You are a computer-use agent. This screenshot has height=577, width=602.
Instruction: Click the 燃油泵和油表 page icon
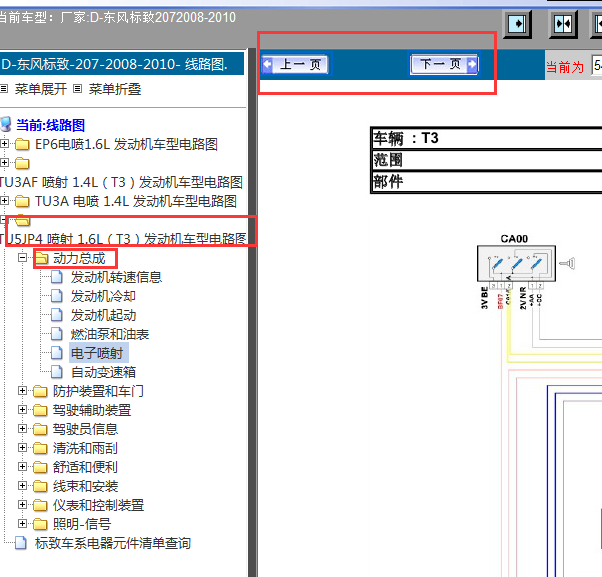pyautogui.click(x=57, y=334)
